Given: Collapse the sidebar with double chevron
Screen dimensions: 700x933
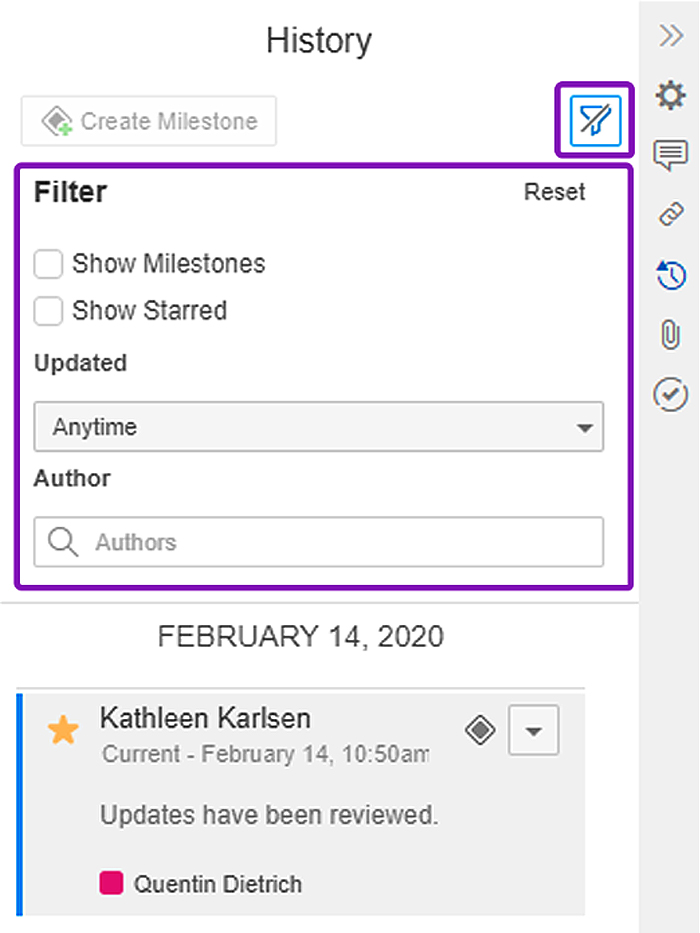Looking at the screenshot, I should click(670, 37).
